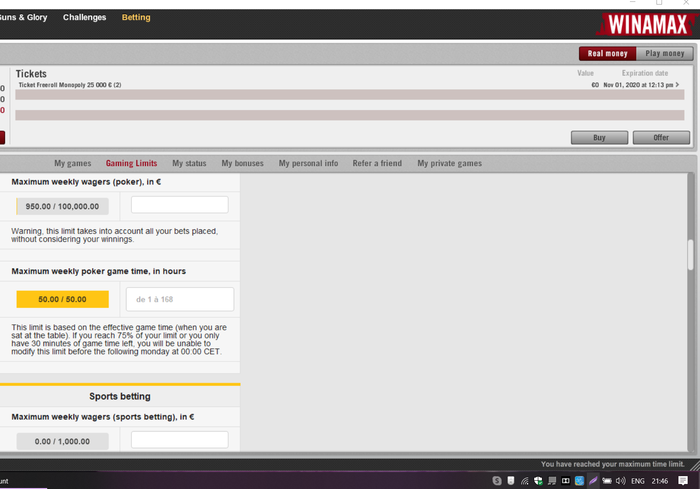Screen dimensions: 700x489
Task: Open the Windows notification center icon
Action: tap(683, 481)
